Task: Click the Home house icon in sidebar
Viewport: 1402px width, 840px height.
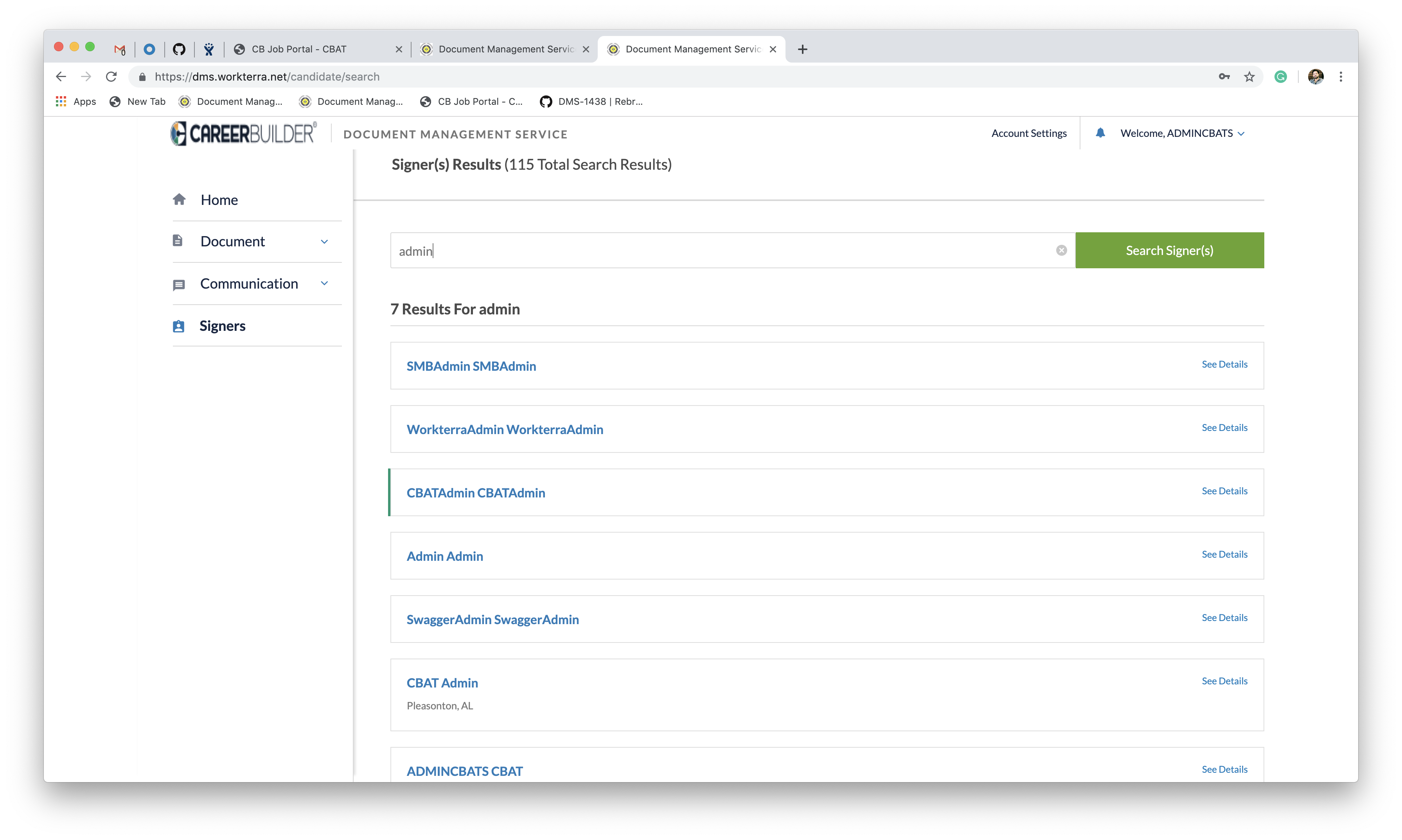Action: point(179,199)
